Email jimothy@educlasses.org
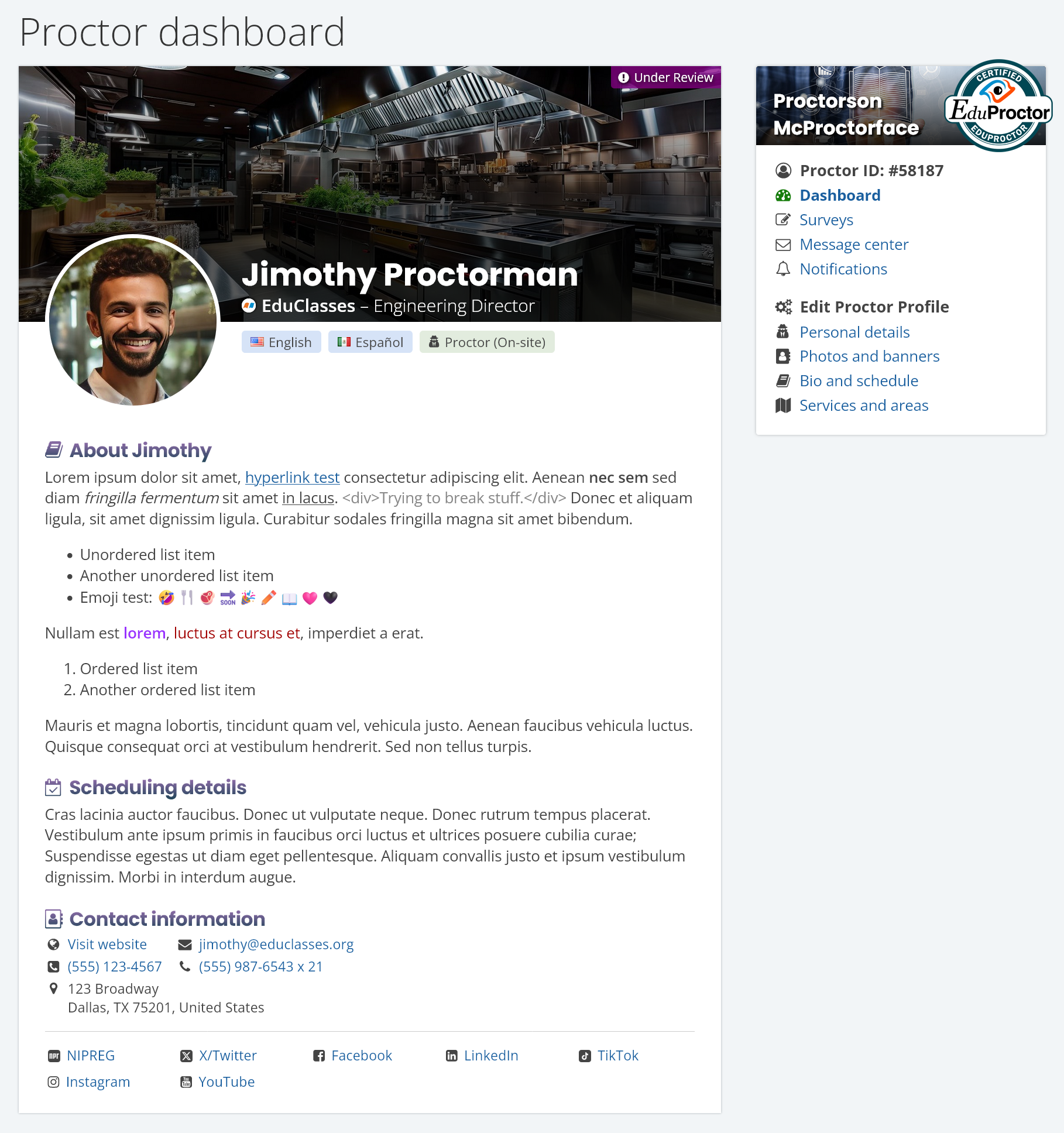Screen dimensions: 1064x1133 [x=276, y=945]
